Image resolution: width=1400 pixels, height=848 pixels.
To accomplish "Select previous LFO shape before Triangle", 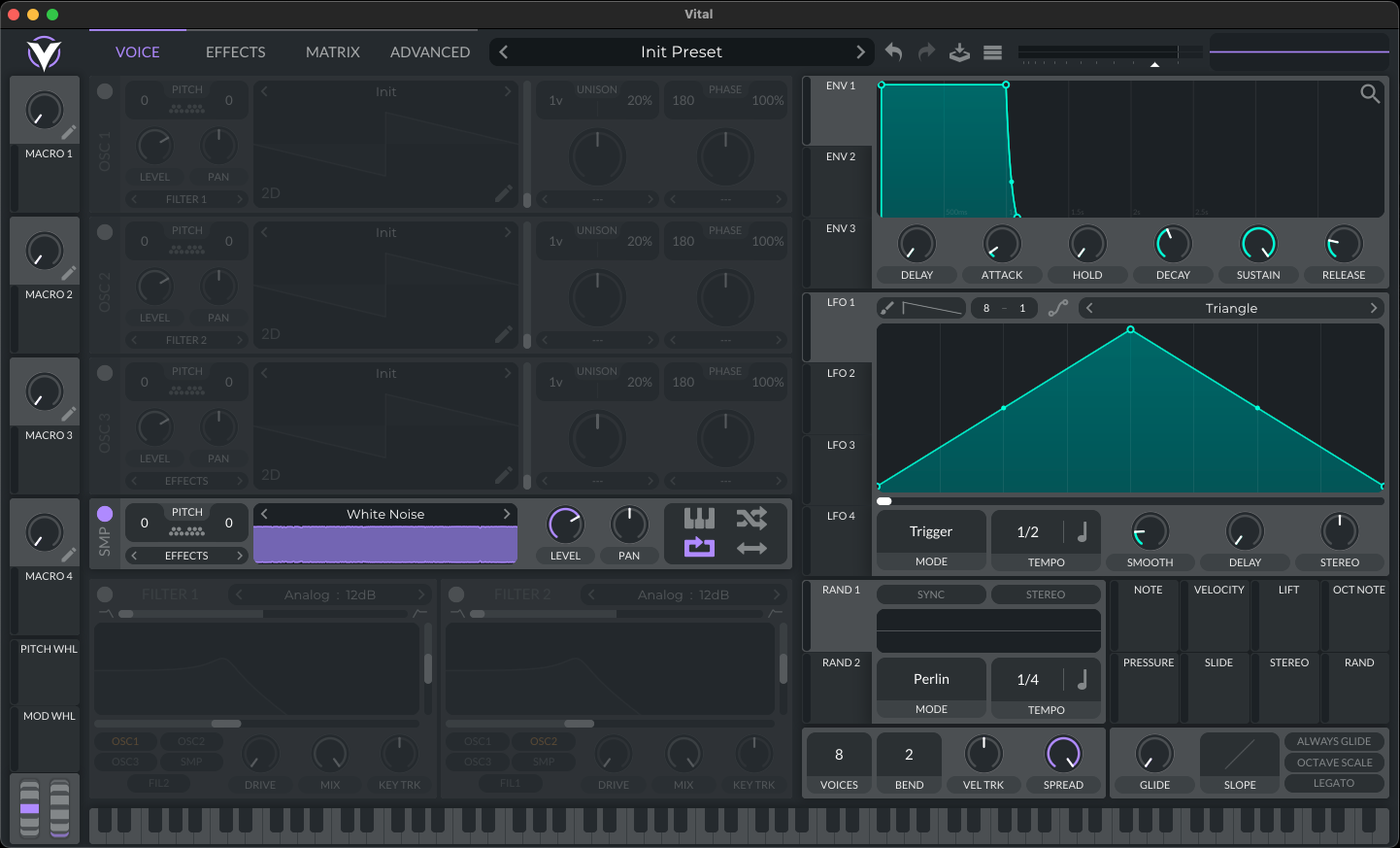I will [1089, 308].
